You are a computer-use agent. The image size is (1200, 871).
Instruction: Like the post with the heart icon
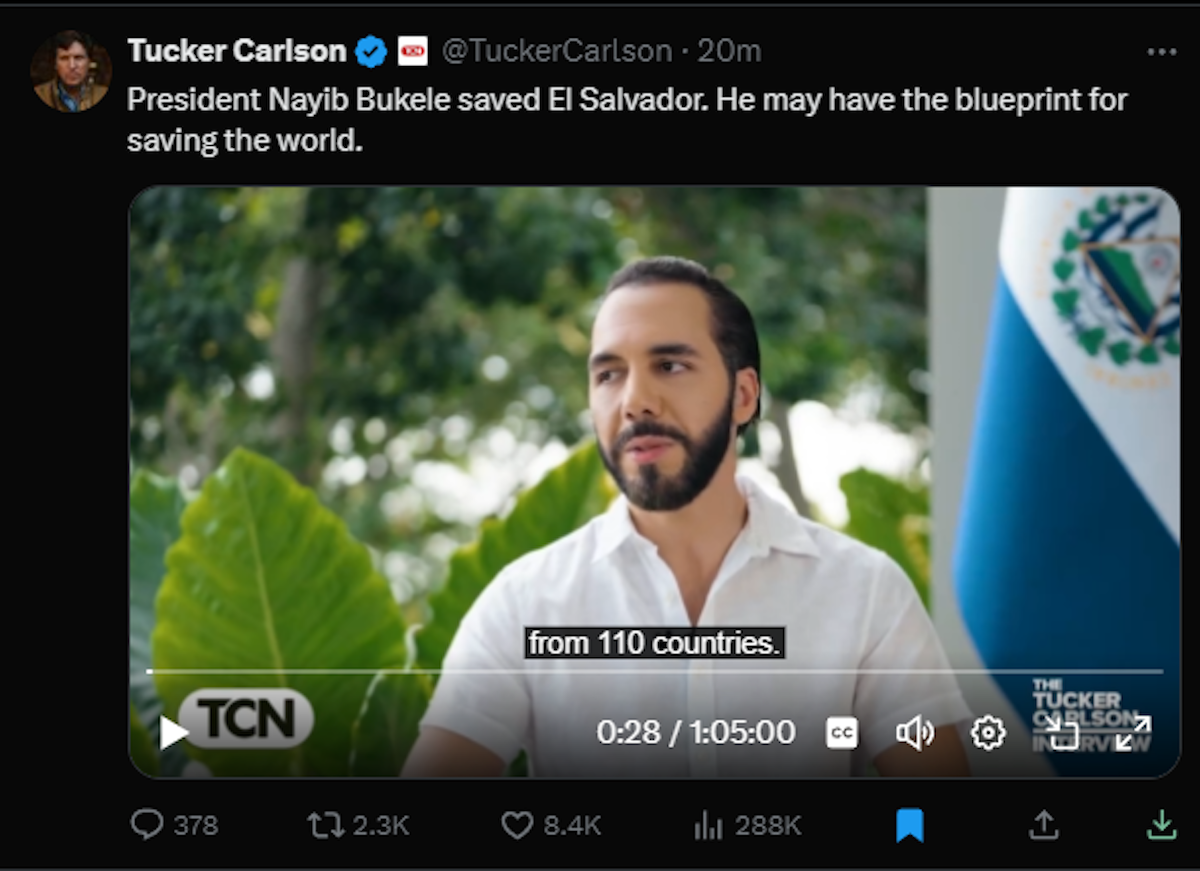pyautogui.click(x=517, y=825)
